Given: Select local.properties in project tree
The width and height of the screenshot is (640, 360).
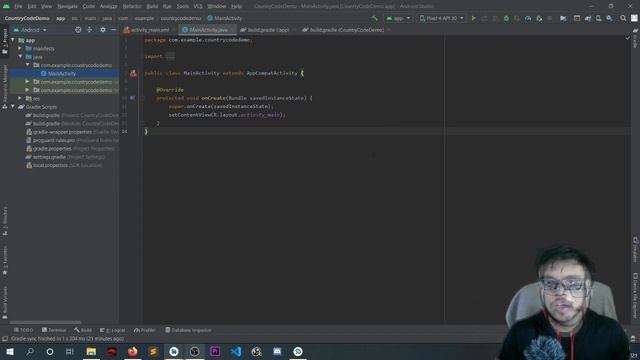Looking at the screenshot, I should click(x=50, y=165).
